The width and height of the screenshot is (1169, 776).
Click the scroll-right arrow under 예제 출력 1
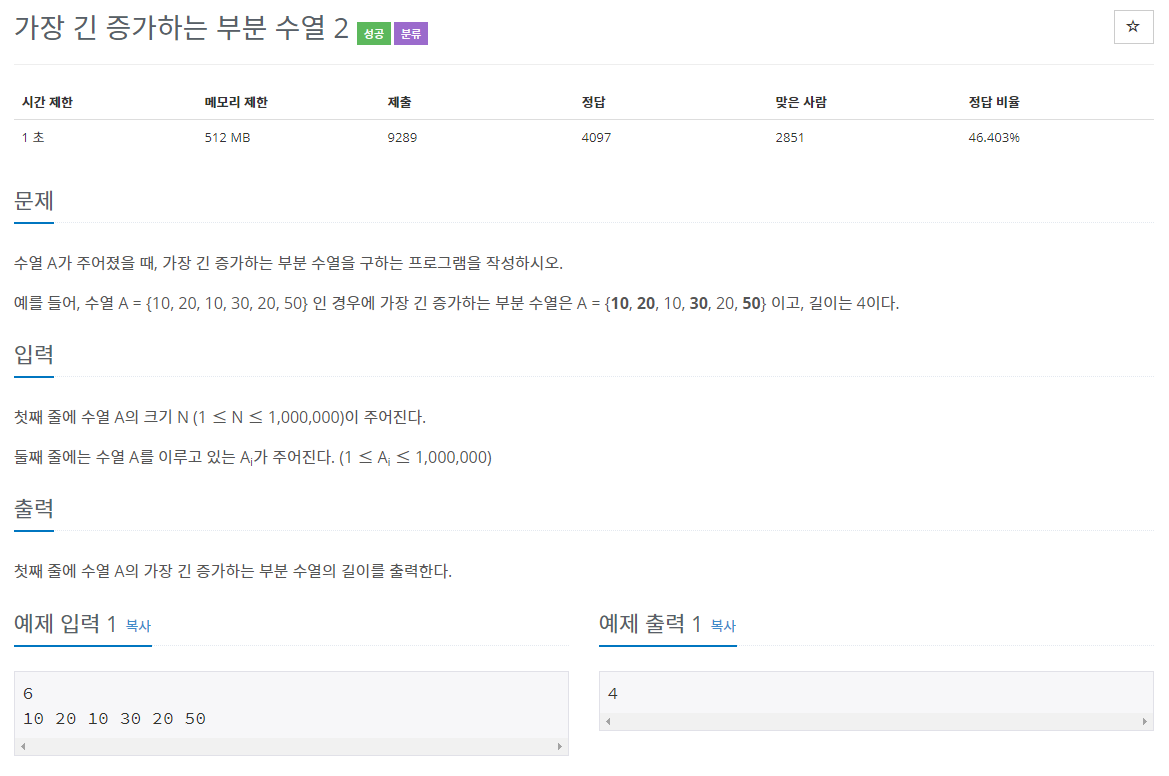click(x=1147, y=720)
